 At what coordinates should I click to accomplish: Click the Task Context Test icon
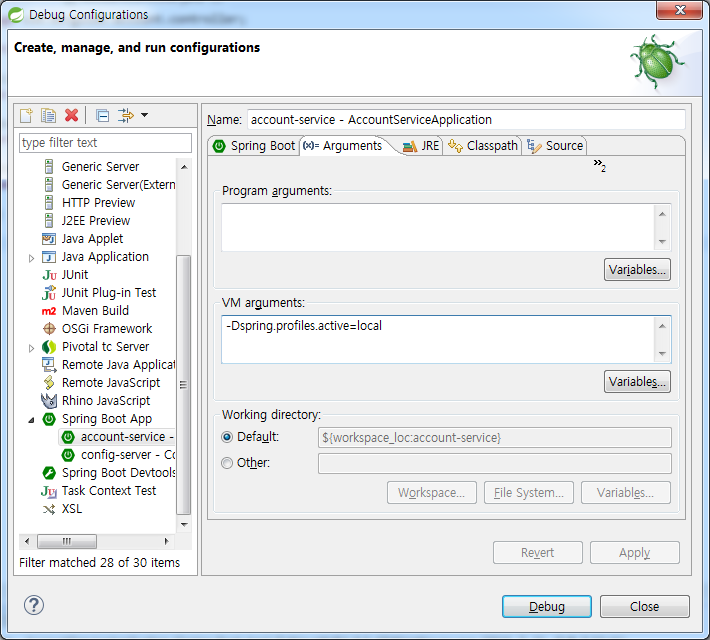(49, 491)
